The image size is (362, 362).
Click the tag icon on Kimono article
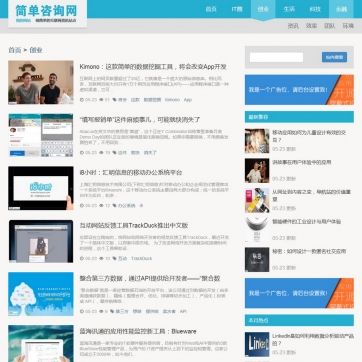[115, 100]
